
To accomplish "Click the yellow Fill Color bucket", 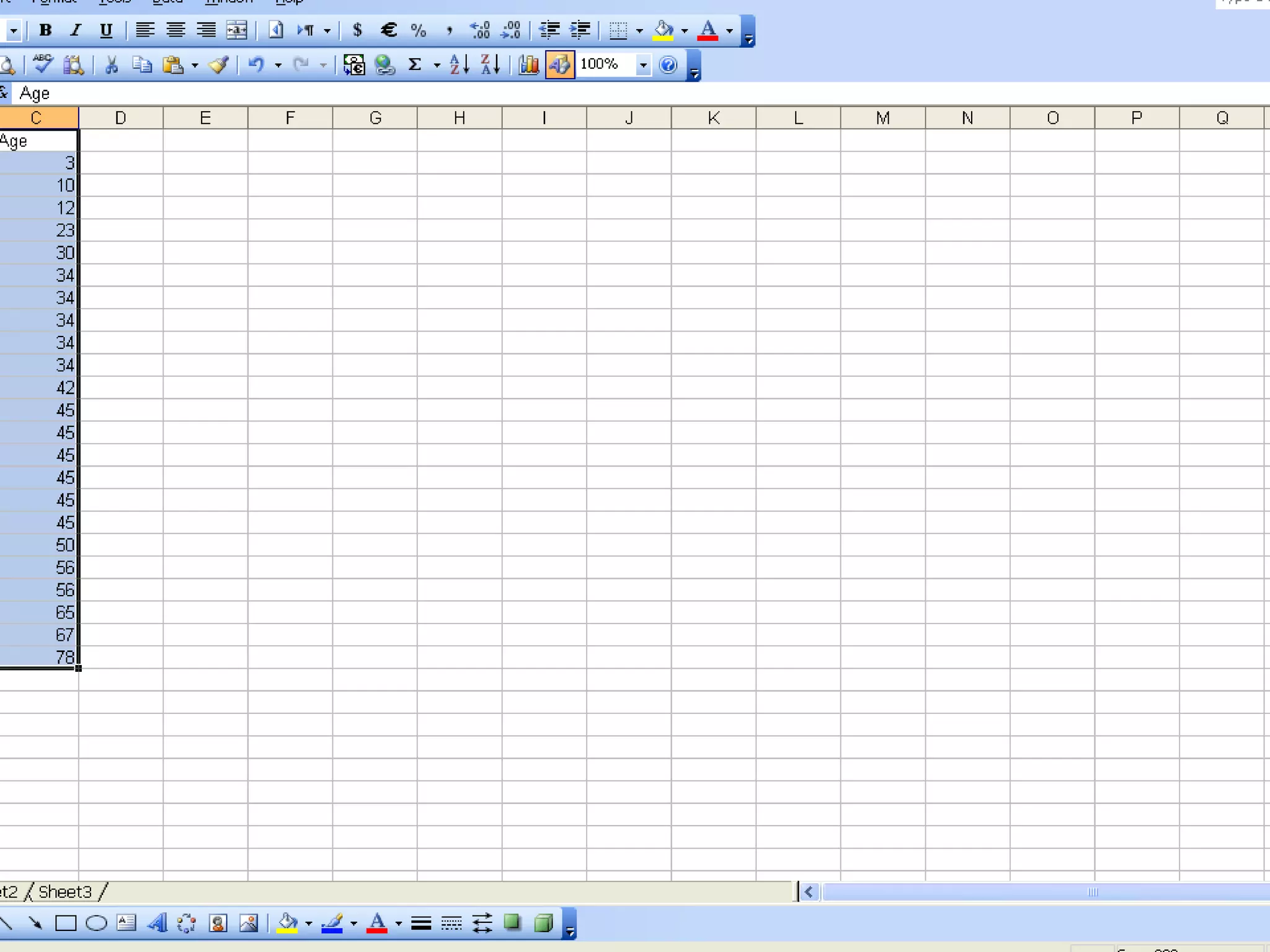I will pyautogui.click(x=663, y=30).
